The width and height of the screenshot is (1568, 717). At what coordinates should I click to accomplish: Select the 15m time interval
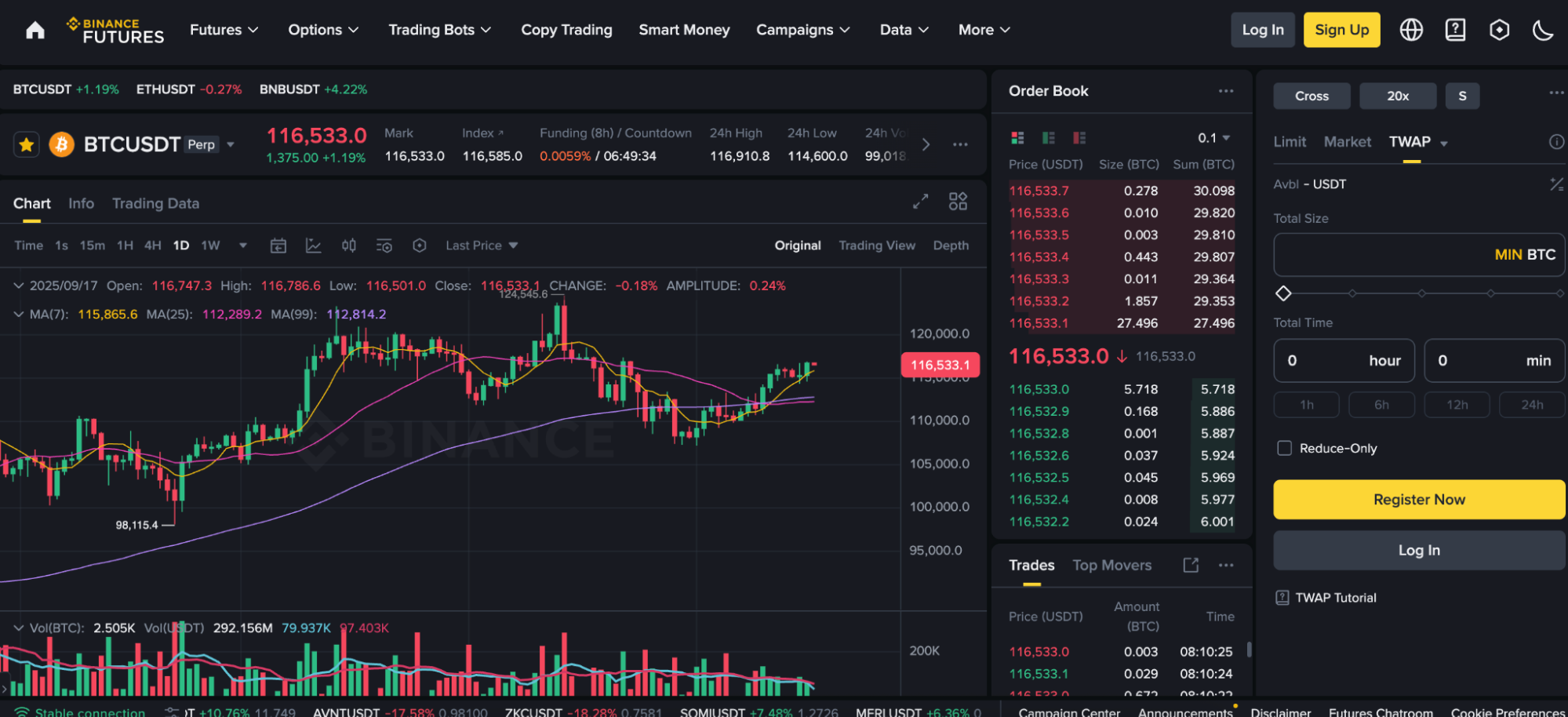click(92, 246)
